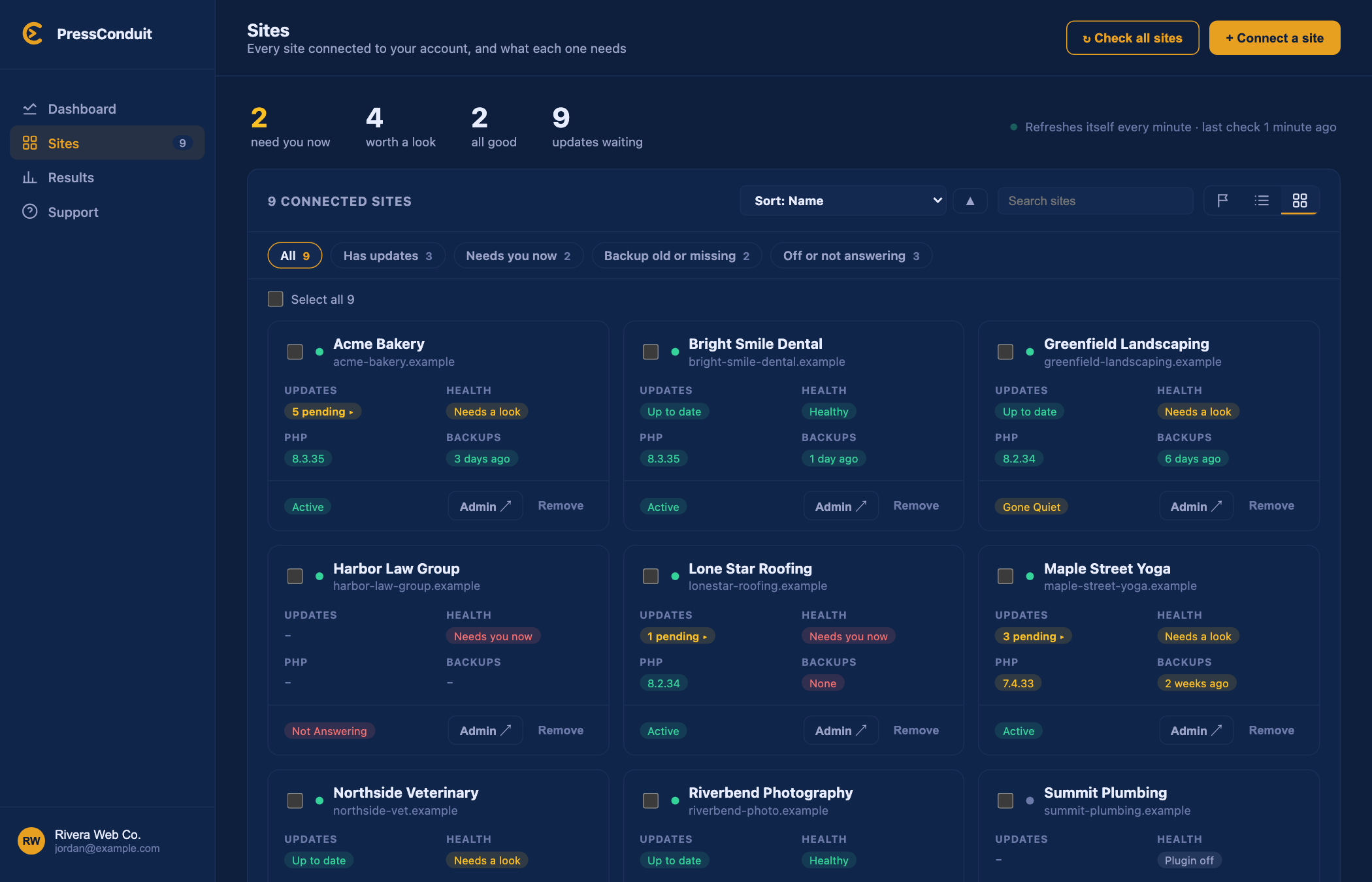Remove the Greenfield Landscaping site
This screenshot has height=882, width=1372.
point(1271,506)
